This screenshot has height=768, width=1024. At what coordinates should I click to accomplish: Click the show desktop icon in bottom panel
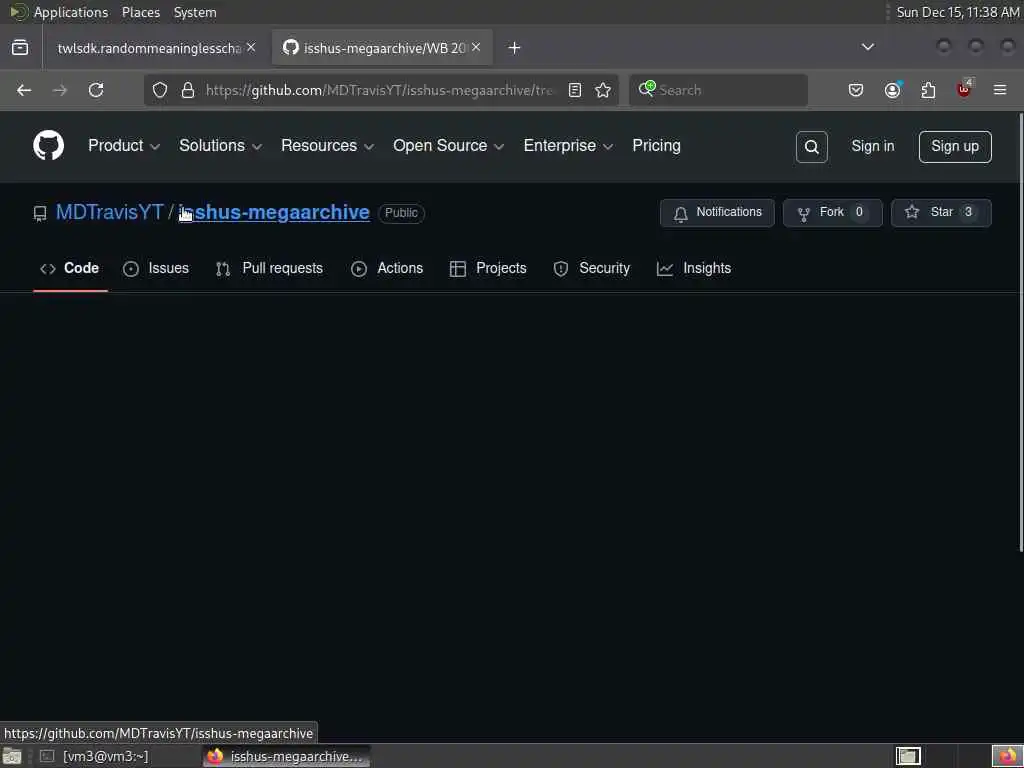click(12, 756)
